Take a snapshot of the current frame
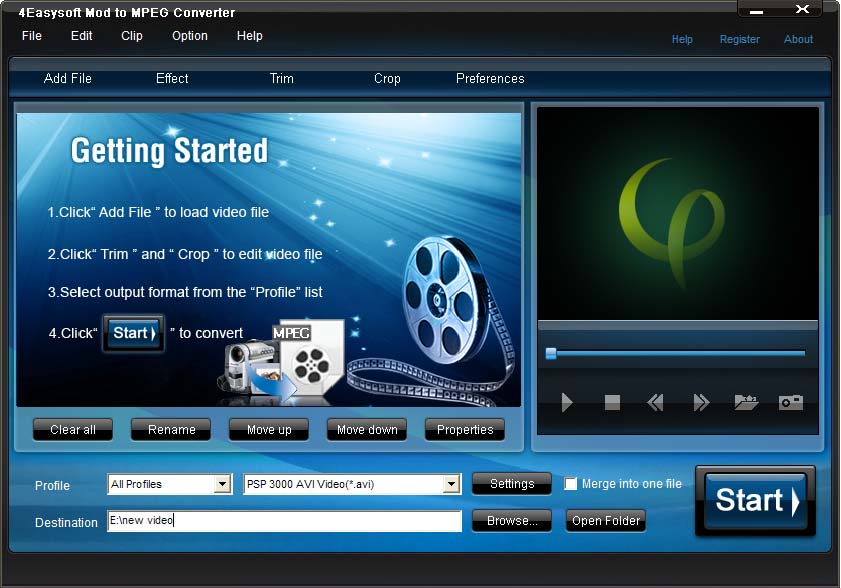The image size is (841, 588). (790, 402)
